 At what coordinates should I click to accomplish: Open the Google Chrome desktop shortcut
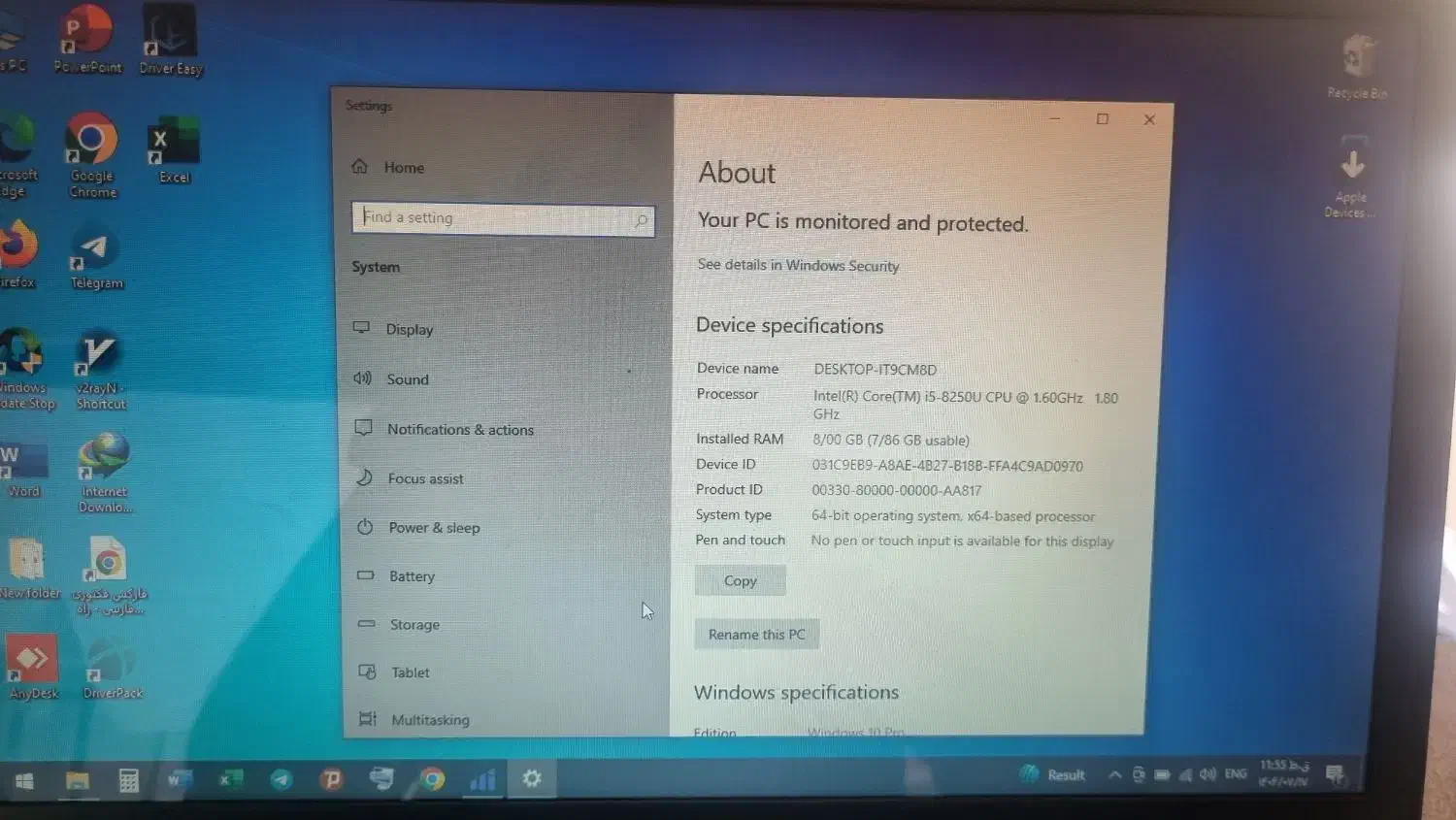92,155
